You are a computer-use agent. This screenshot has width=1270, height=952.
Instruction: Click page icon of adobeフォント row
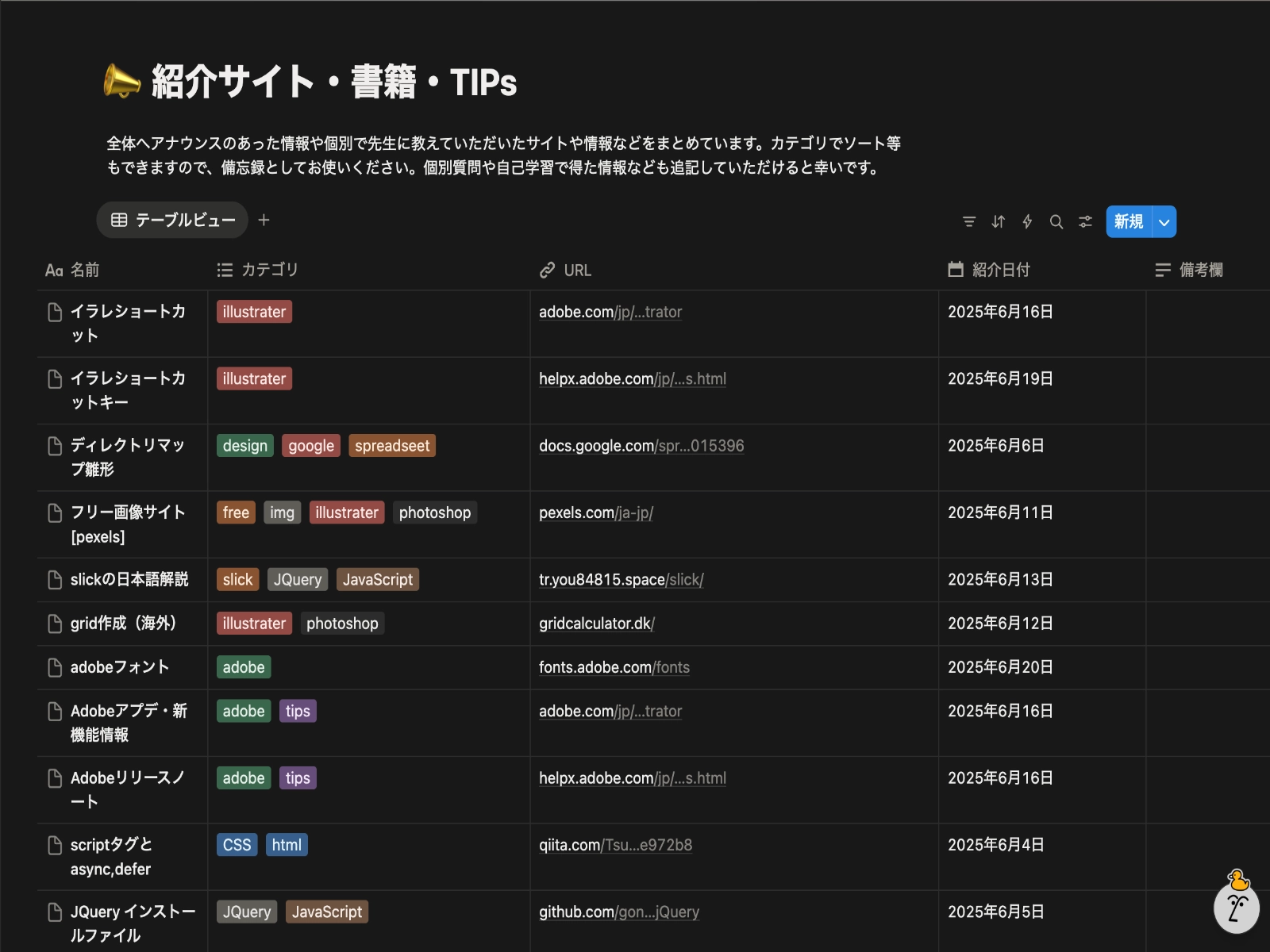[x=55, y=667]
